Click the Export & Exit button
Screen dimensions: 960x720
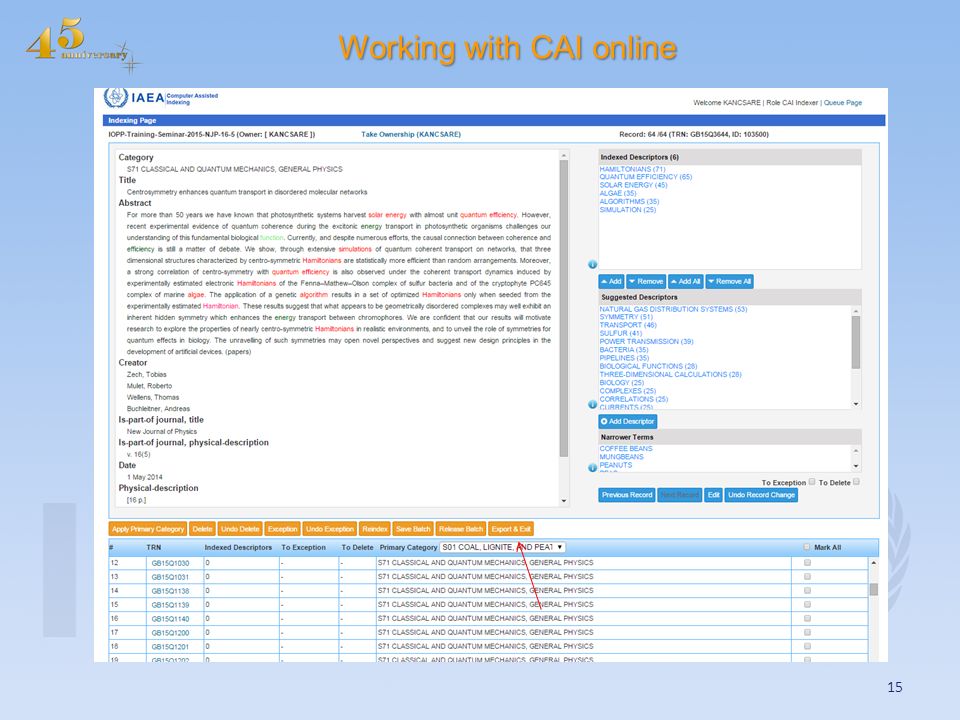tap(511, 529)
